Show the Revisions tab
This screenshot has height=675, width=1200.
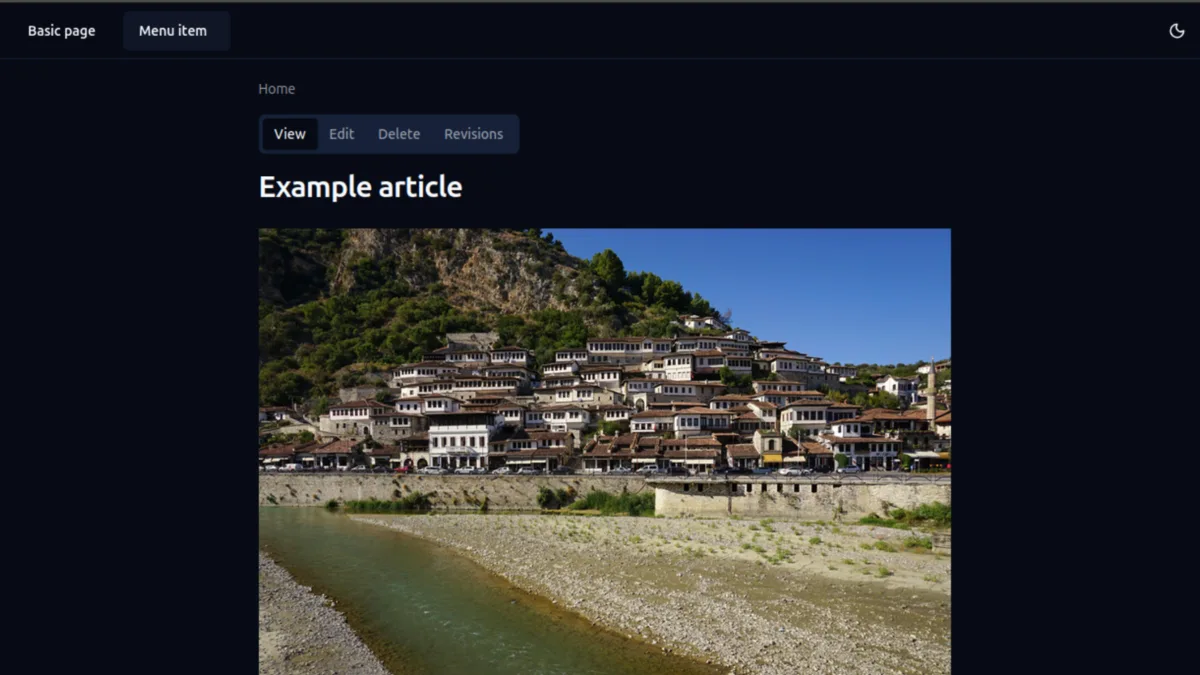(x=473, y=134)
